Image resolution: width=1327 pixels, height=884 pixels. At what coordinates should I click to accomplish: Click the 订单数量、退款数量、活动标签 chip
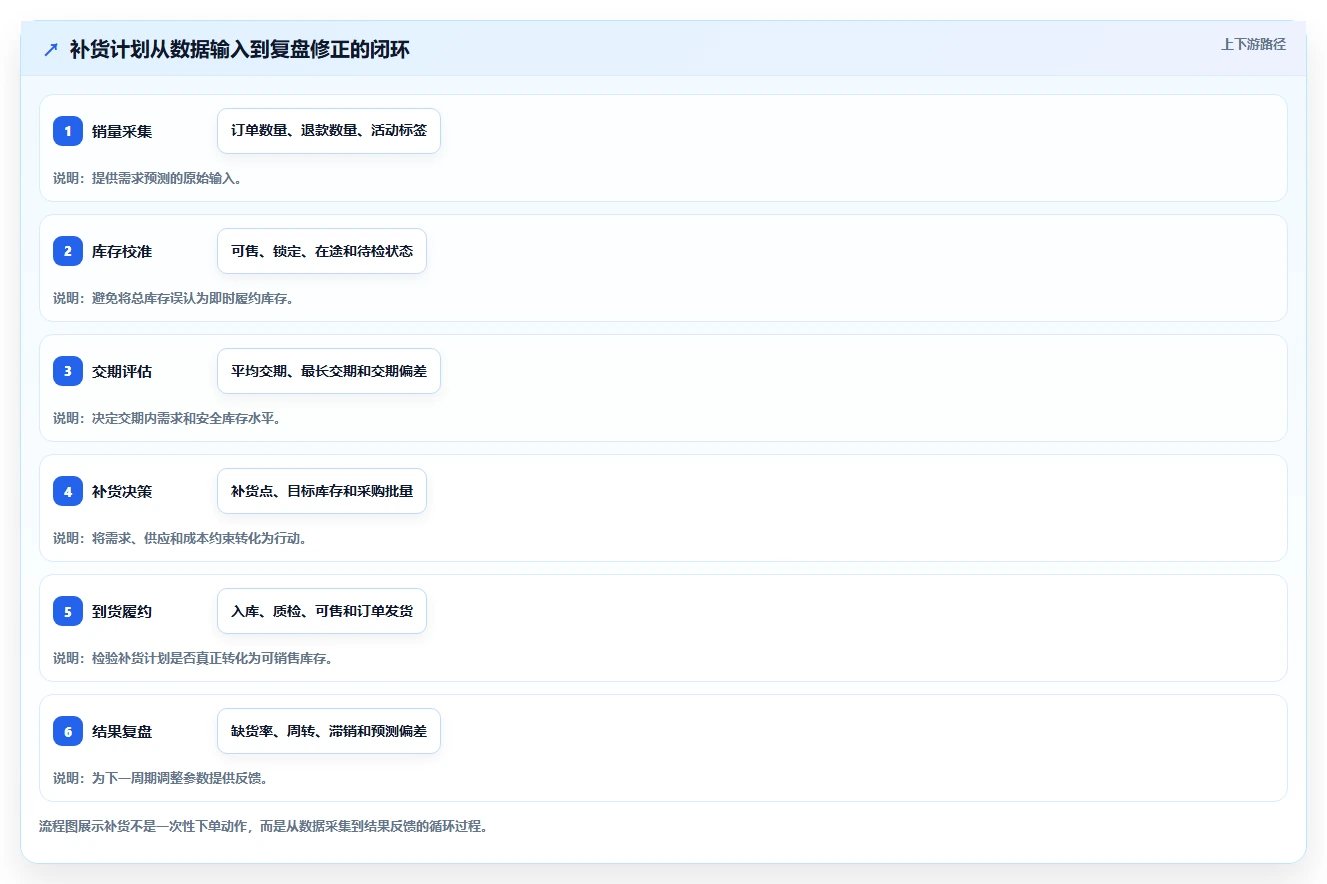[x=329, y=131]
